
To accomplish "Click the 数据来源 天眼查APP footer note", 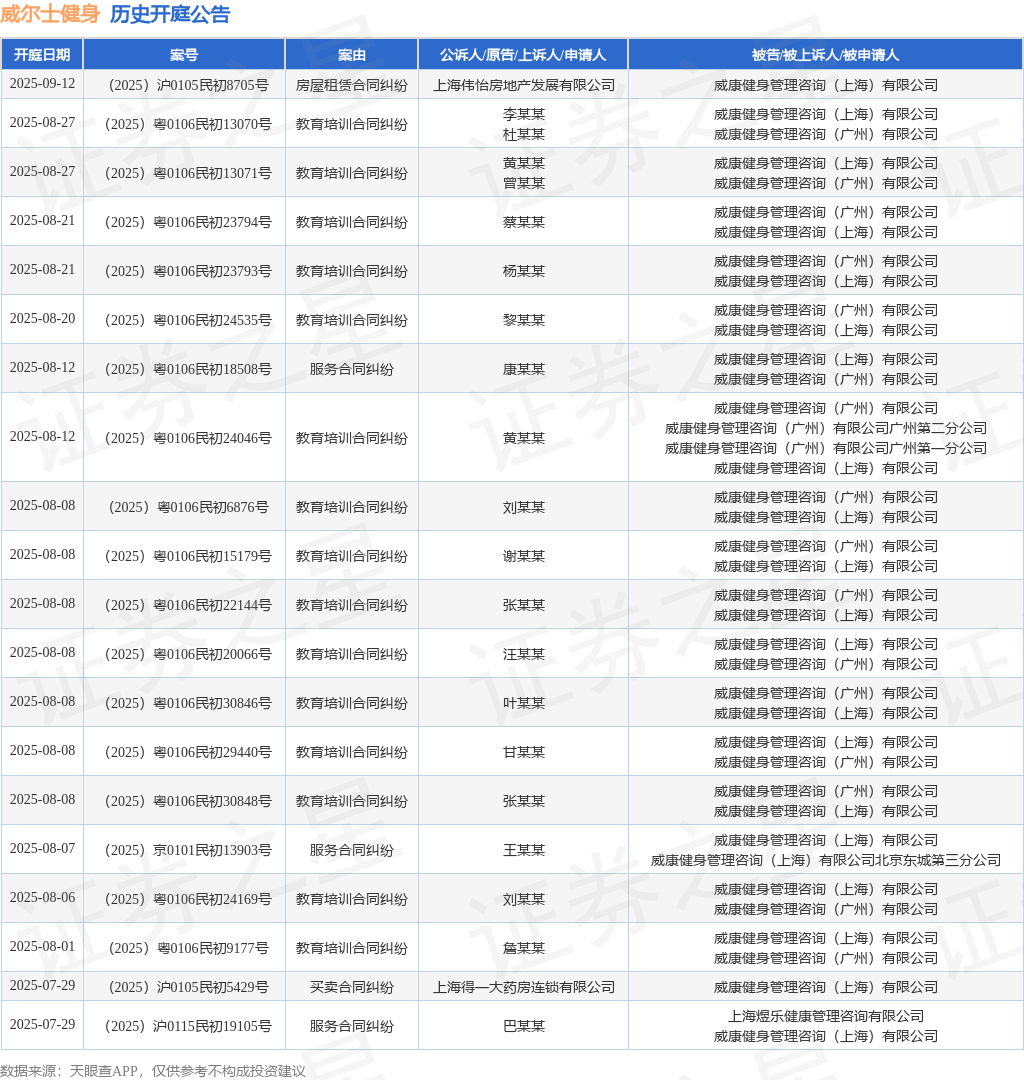I will (153, 1070).
